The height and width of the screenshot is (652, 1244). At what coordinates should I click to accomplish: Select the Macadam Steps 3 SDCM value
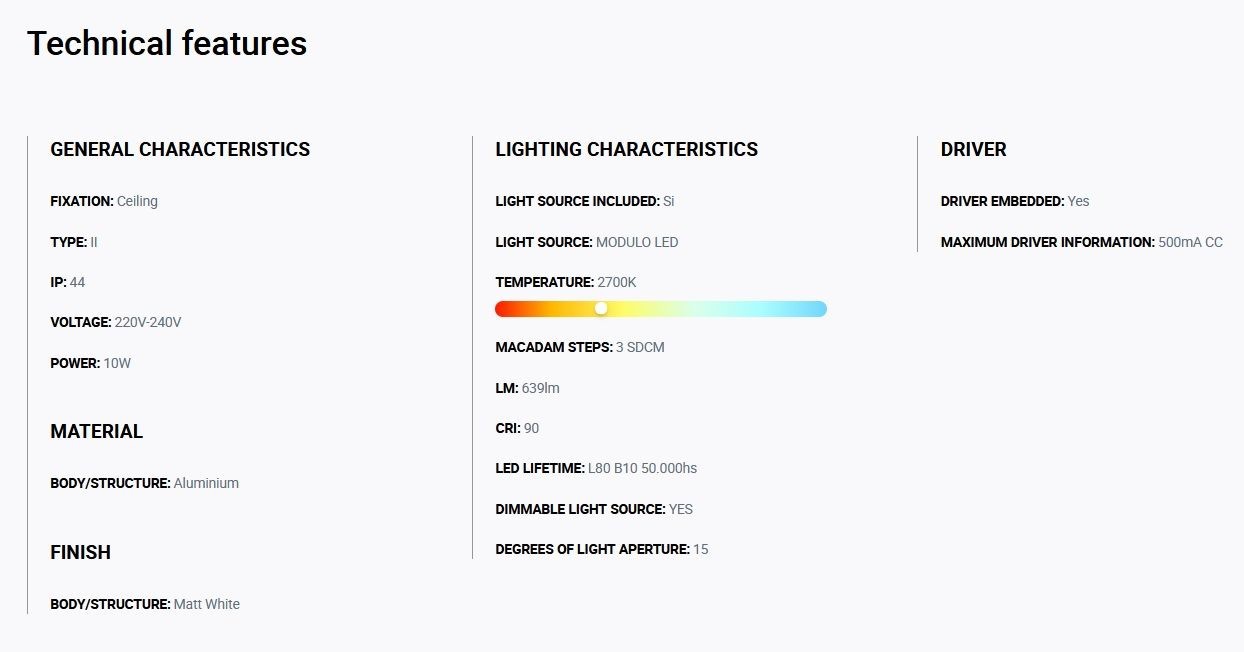580,347
